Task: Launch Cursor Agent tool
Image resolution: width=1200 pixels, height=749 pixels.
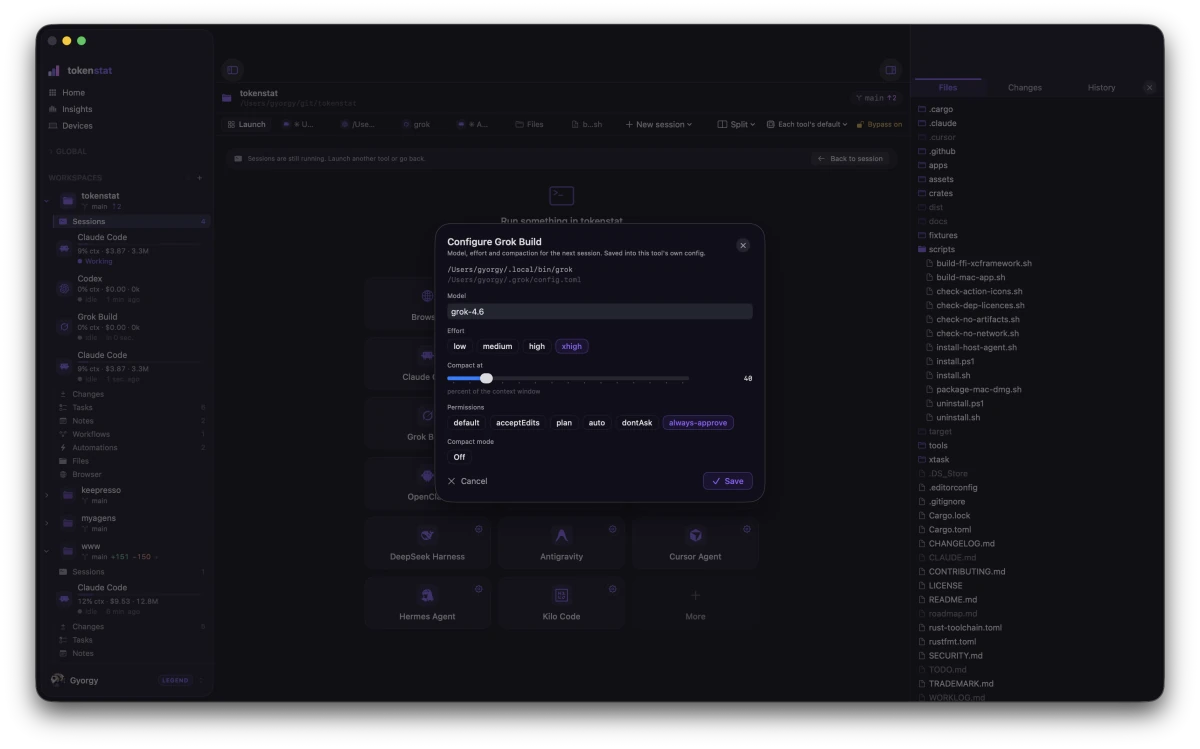Action: (x=696, y=543)
